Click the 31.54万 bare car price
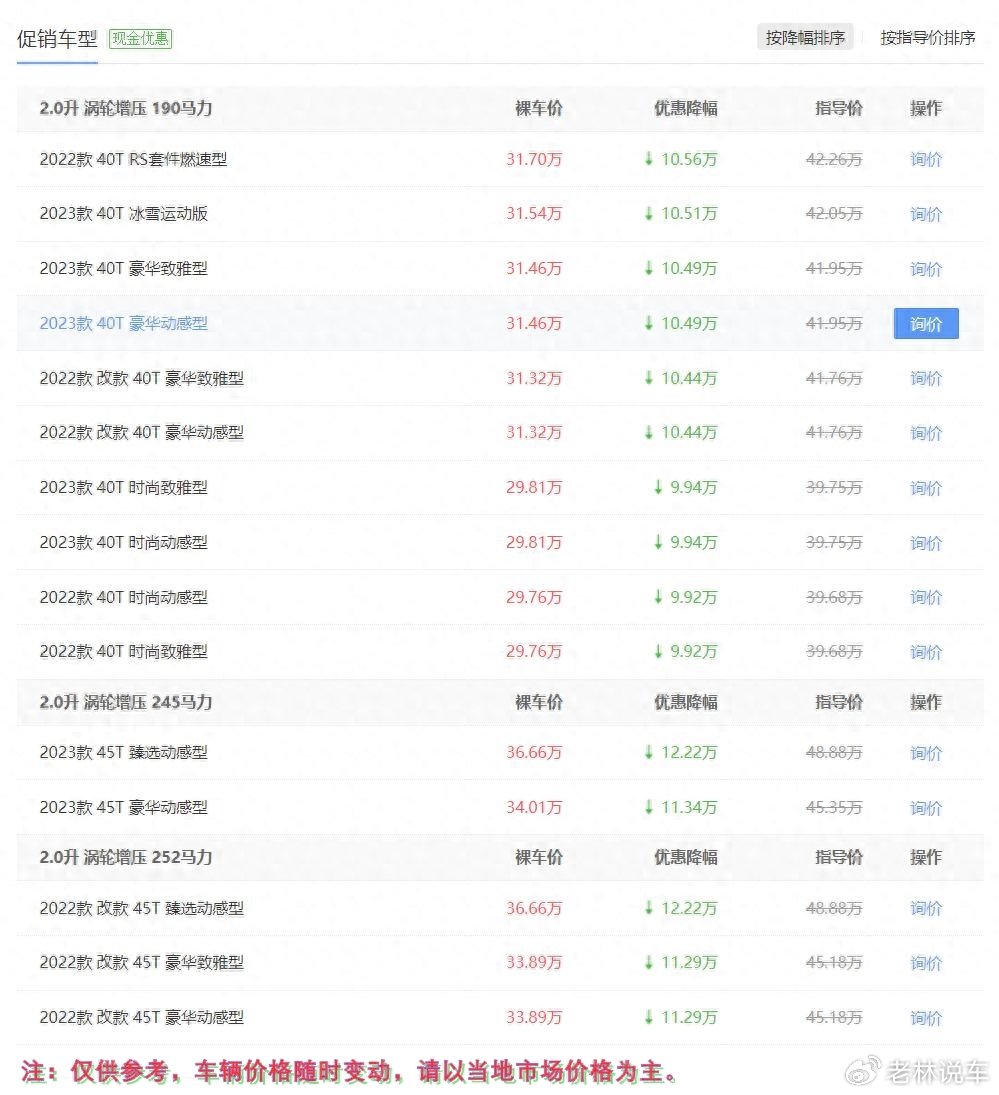This screenshot has width=999, height=1095. (534, 214)
